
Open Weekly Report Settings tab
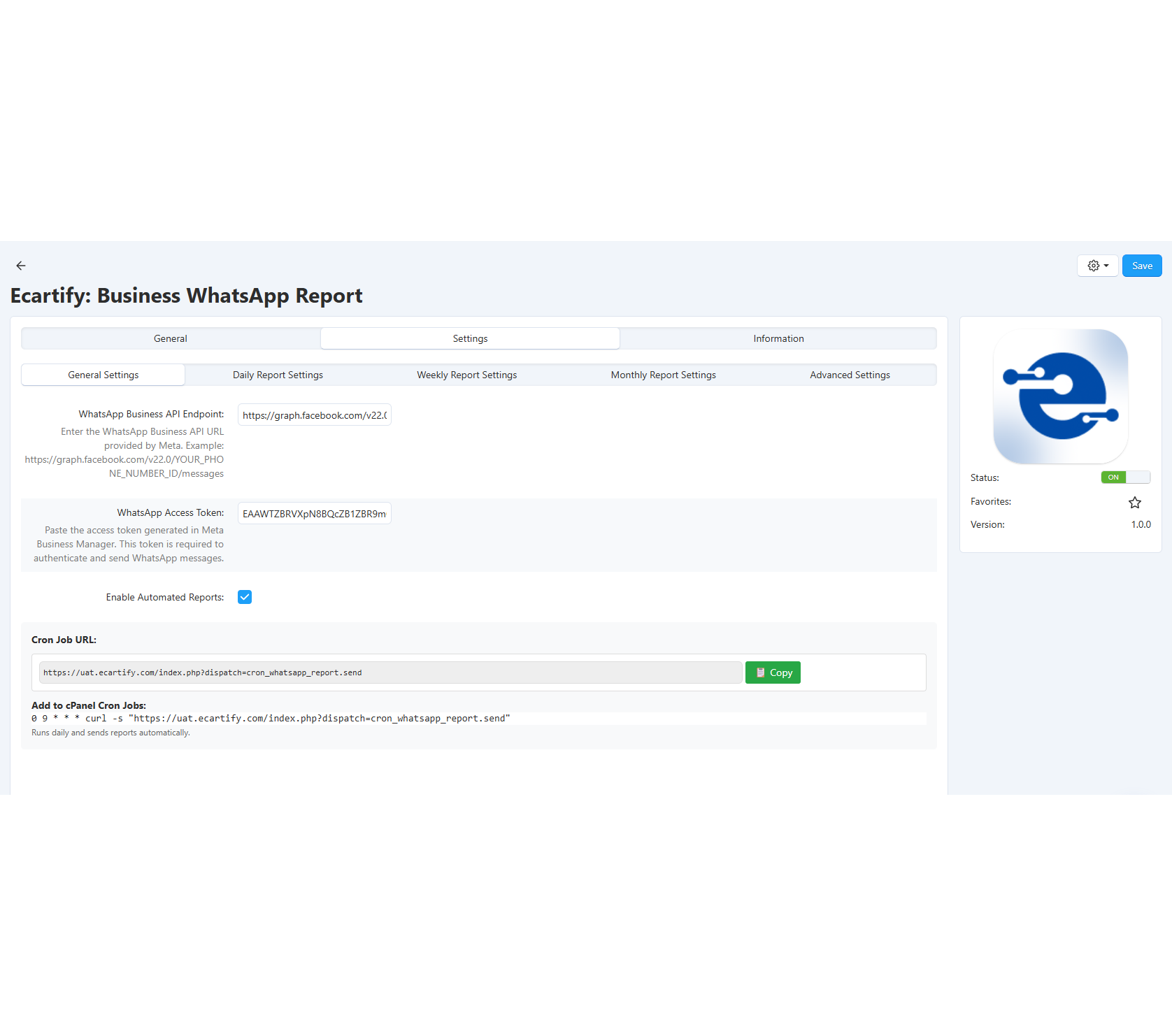(466, 375)
